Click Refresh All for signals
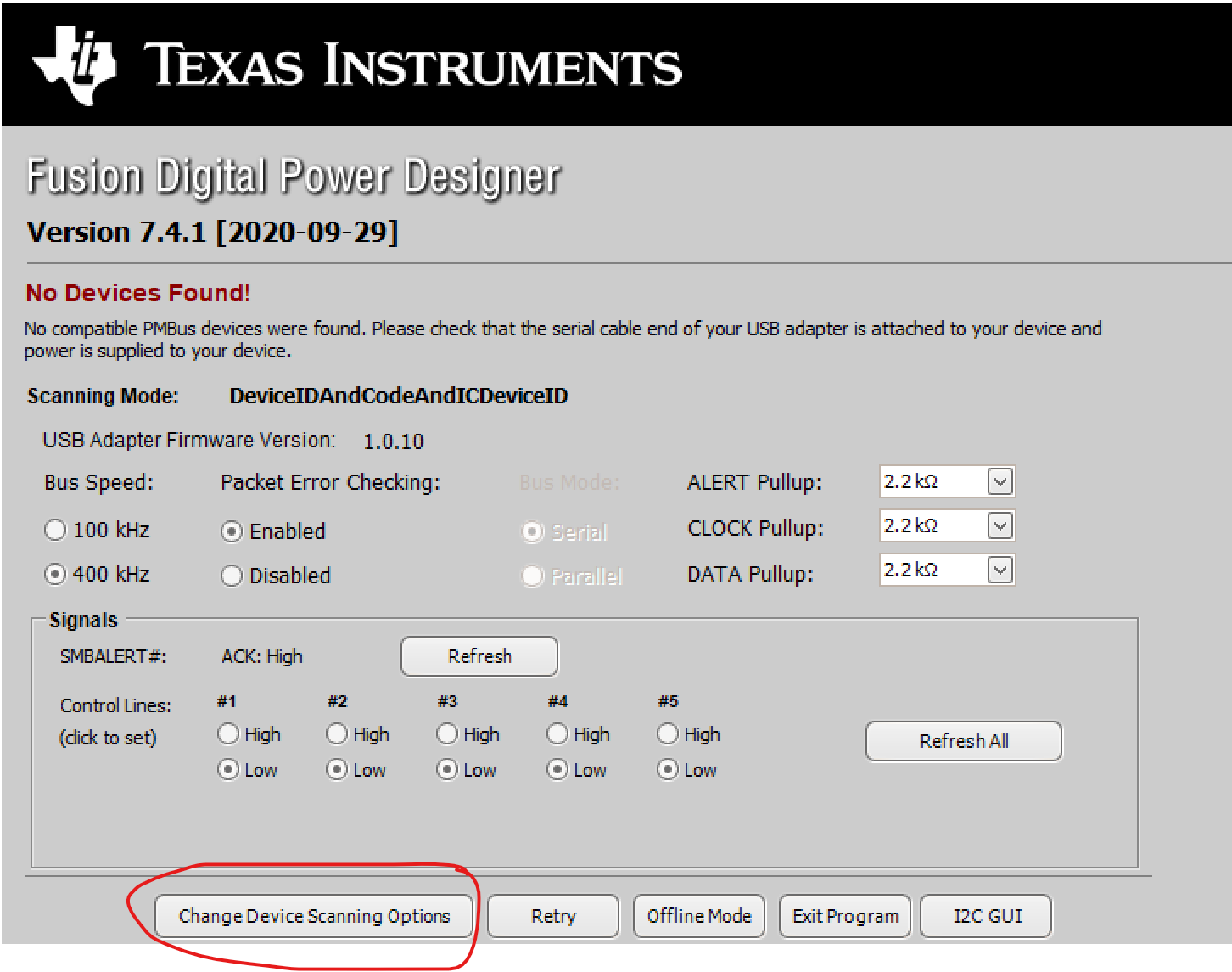 point(964,741)
